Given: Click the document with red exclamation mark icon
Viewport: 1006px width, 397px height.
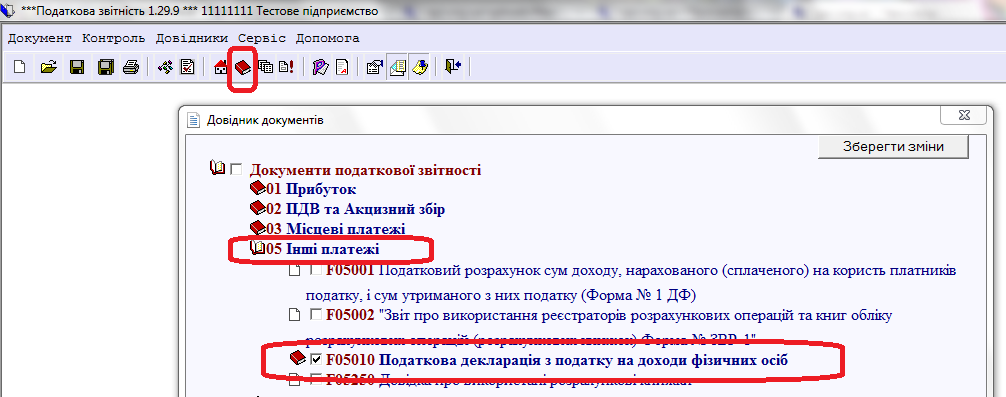Looking at the screenshot, I should click(286, 67).
